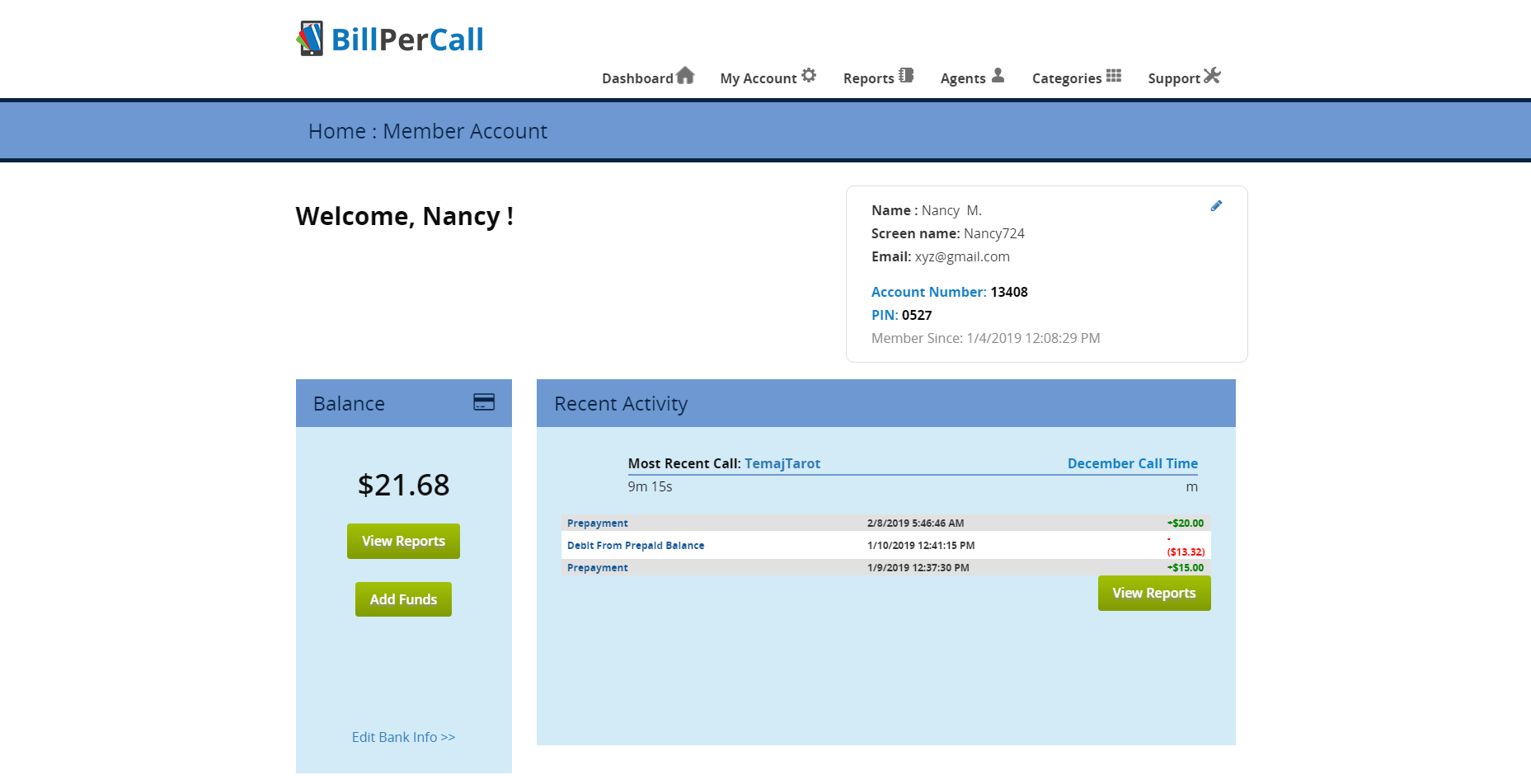The height and width of the screenshot is (784, 1531).
Task: Click the Support wrench tools icon
Action: (1211, 76)
